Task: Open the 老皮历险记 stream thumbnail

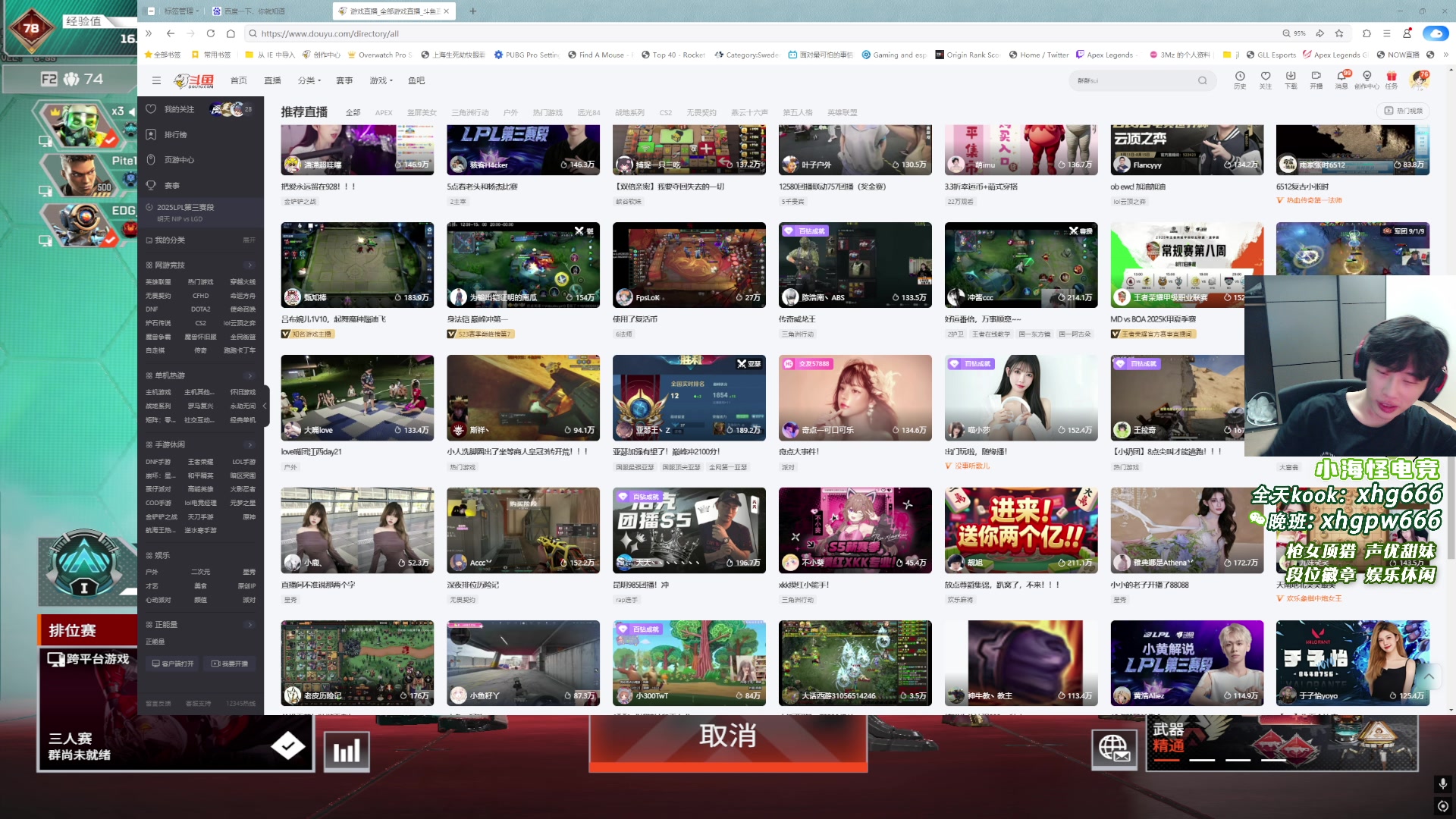Action: tap(357, 663)
